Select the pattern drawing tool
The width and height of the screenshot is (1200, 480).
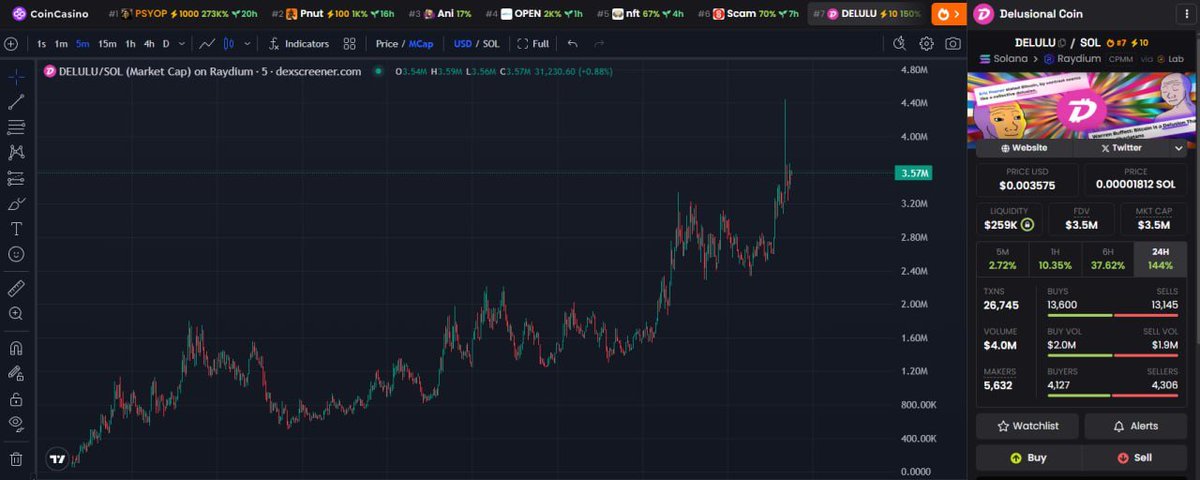pos(16,153)
